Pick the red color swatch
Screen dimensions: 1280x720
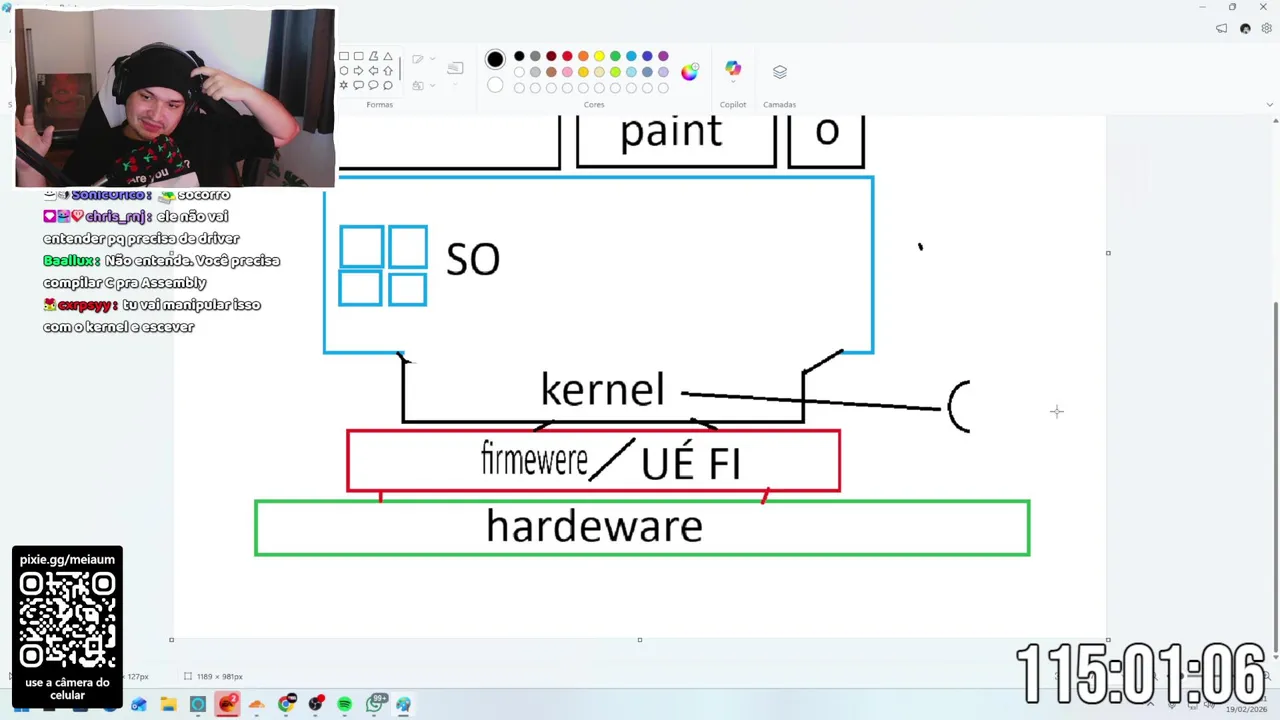[567, 56]
